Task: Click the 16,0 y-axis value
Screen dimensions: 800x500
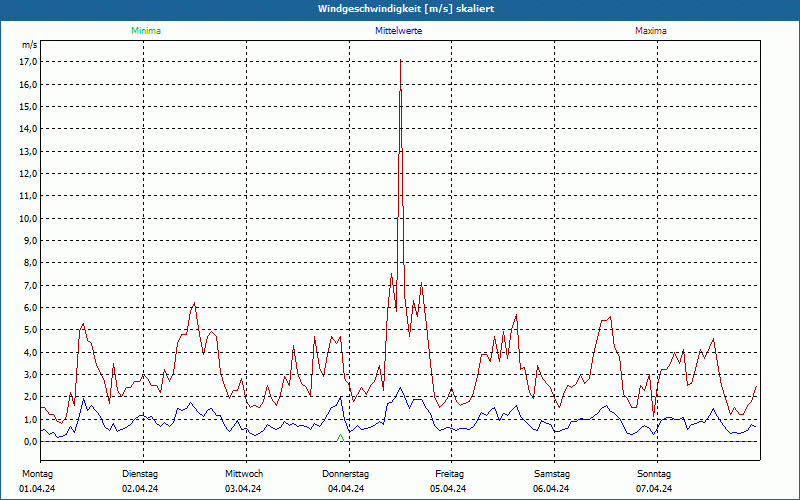Action: click(29, 84)
